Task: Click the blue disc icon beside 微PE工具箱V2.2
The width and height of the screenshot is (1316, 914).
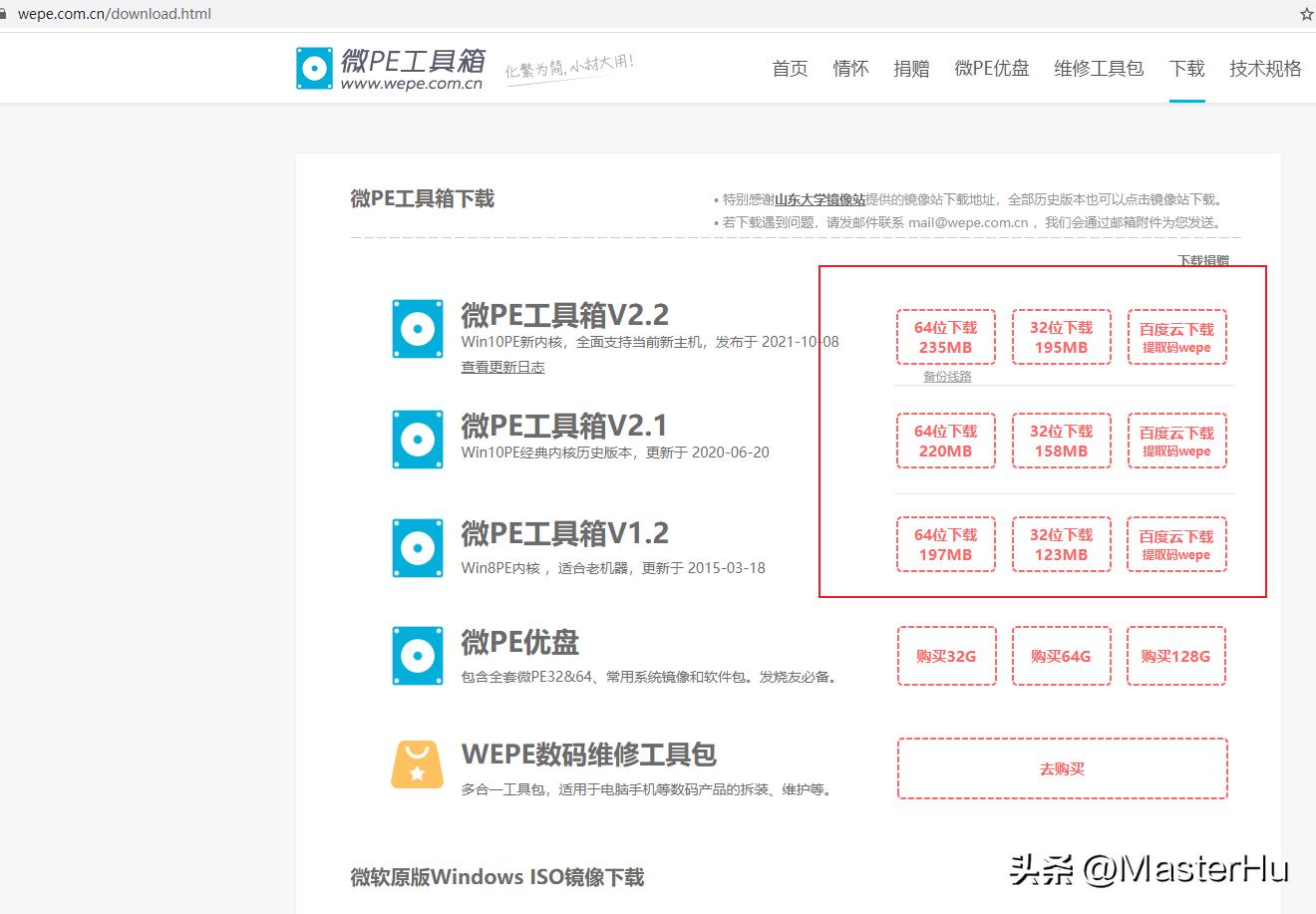Action: 417,328
